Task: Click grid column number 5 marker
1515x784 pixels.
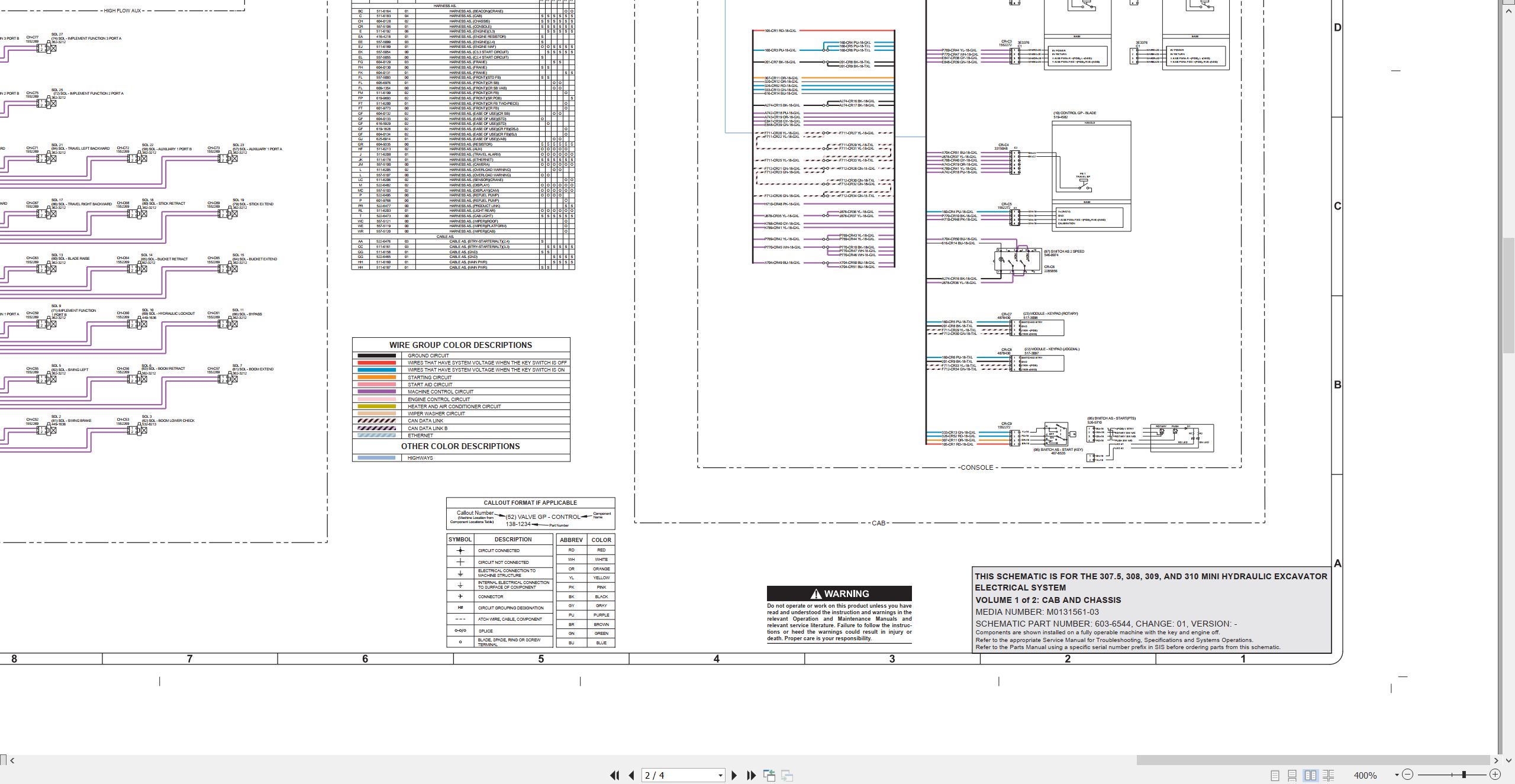Action: (541, 659)
